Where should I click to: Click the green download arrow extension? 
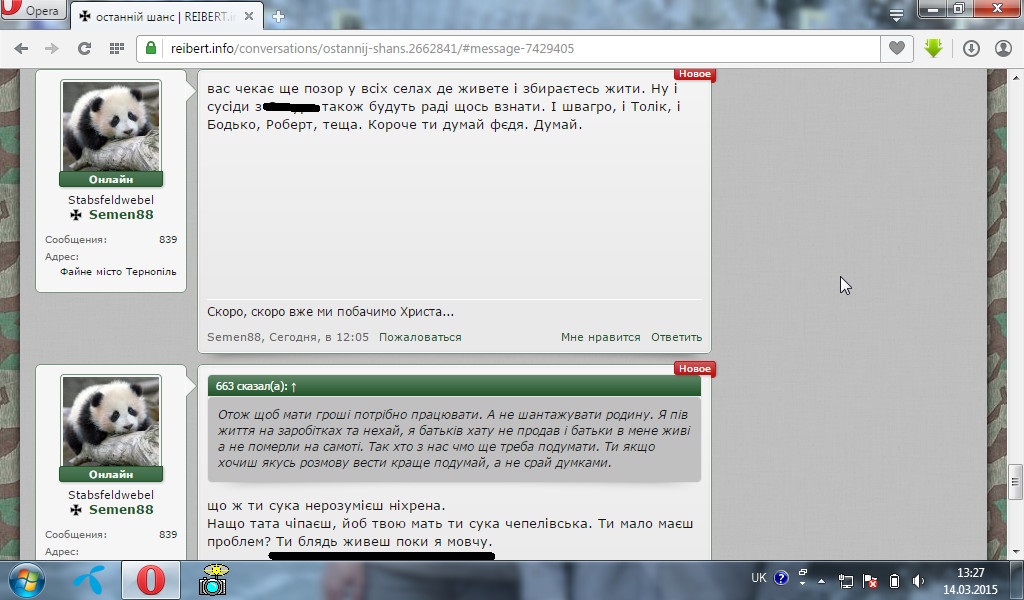point(934,48)
